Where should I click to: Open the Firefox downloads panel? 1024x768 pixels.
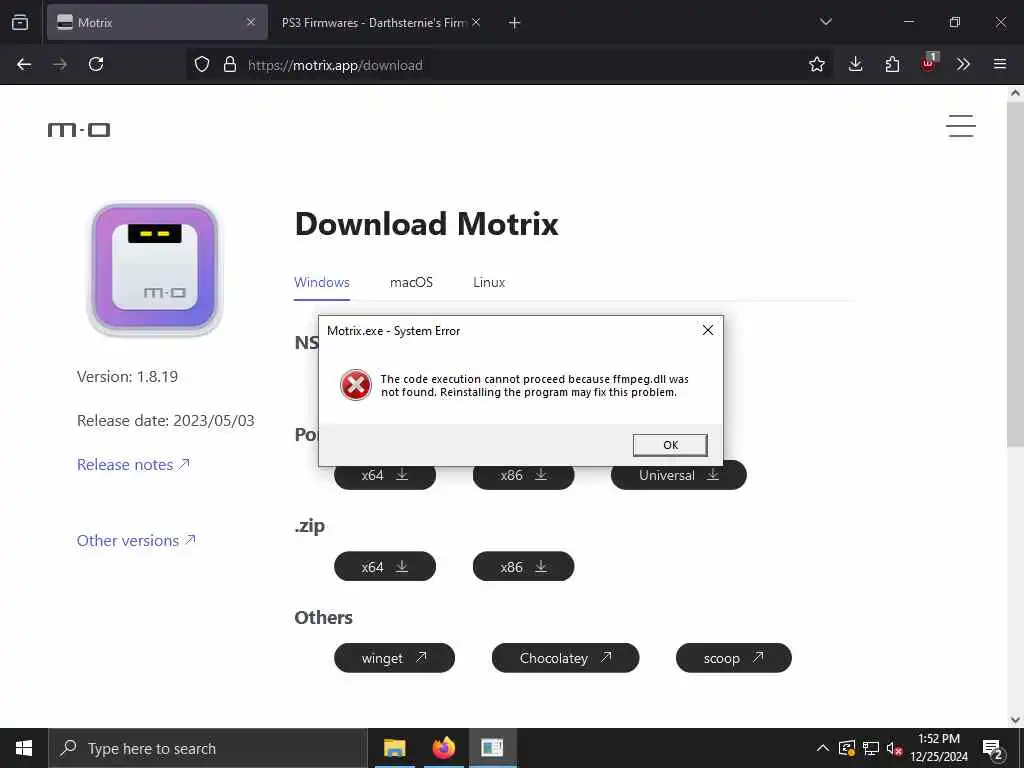pyautogui.click(x=856, y=64)
